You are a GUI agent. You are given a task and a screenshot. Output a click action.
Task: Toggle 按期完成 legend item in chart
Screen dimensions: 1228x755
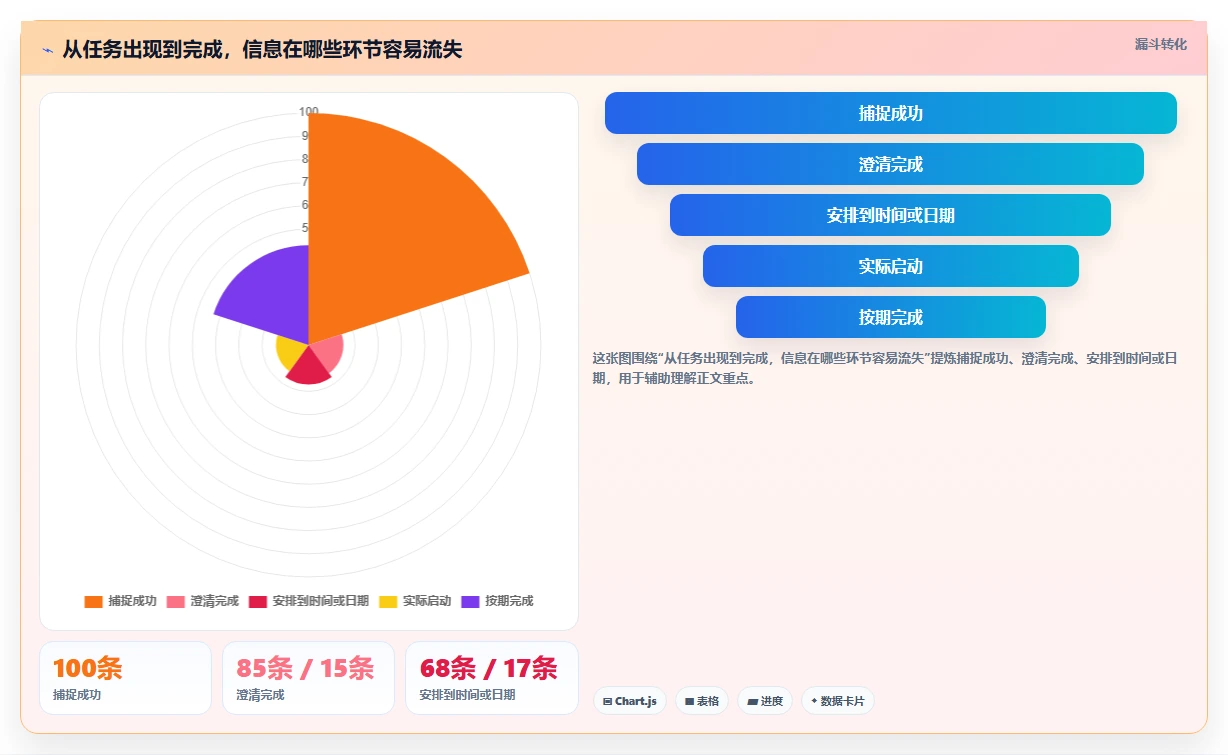[x=497, y=601]
